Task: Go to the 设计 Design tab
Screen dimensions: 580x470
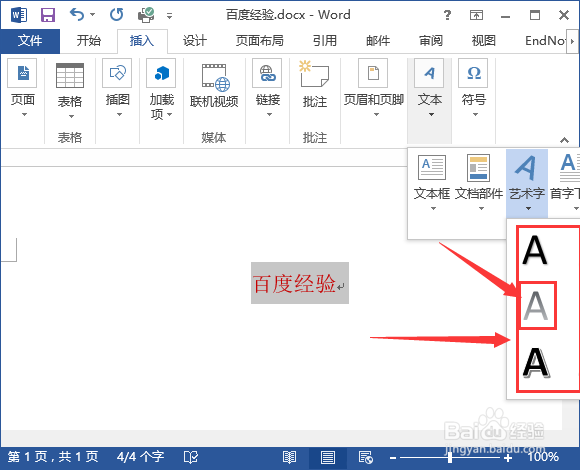Action: (x=195, y=41)
